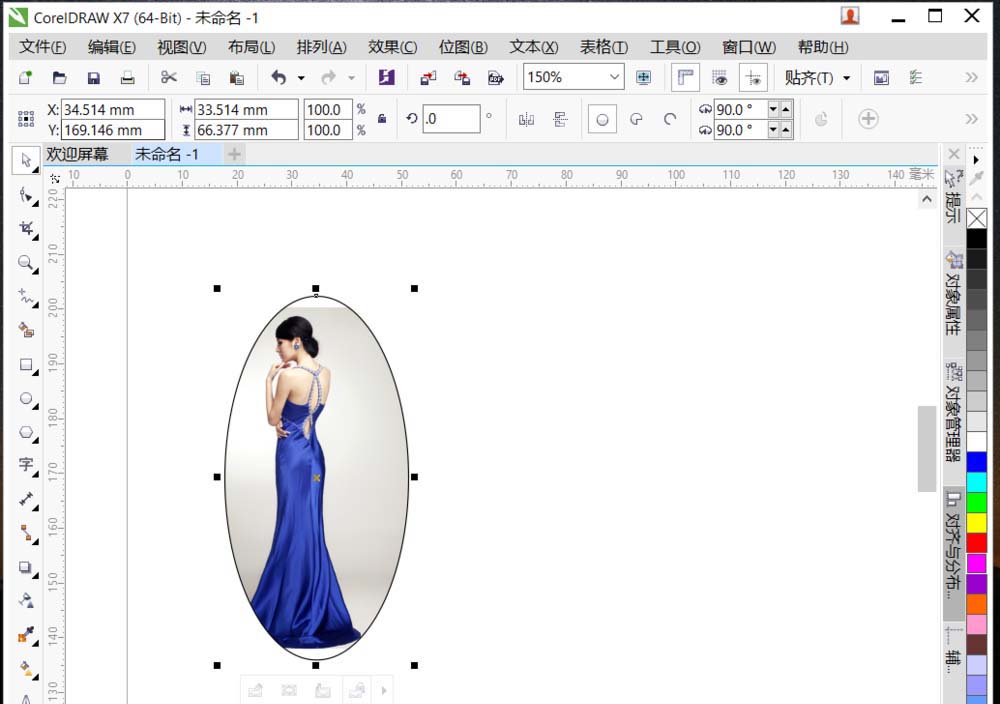This screenshot has width=1000, height=704.
Task: Select the Shape tool
Action: [25, 195]
